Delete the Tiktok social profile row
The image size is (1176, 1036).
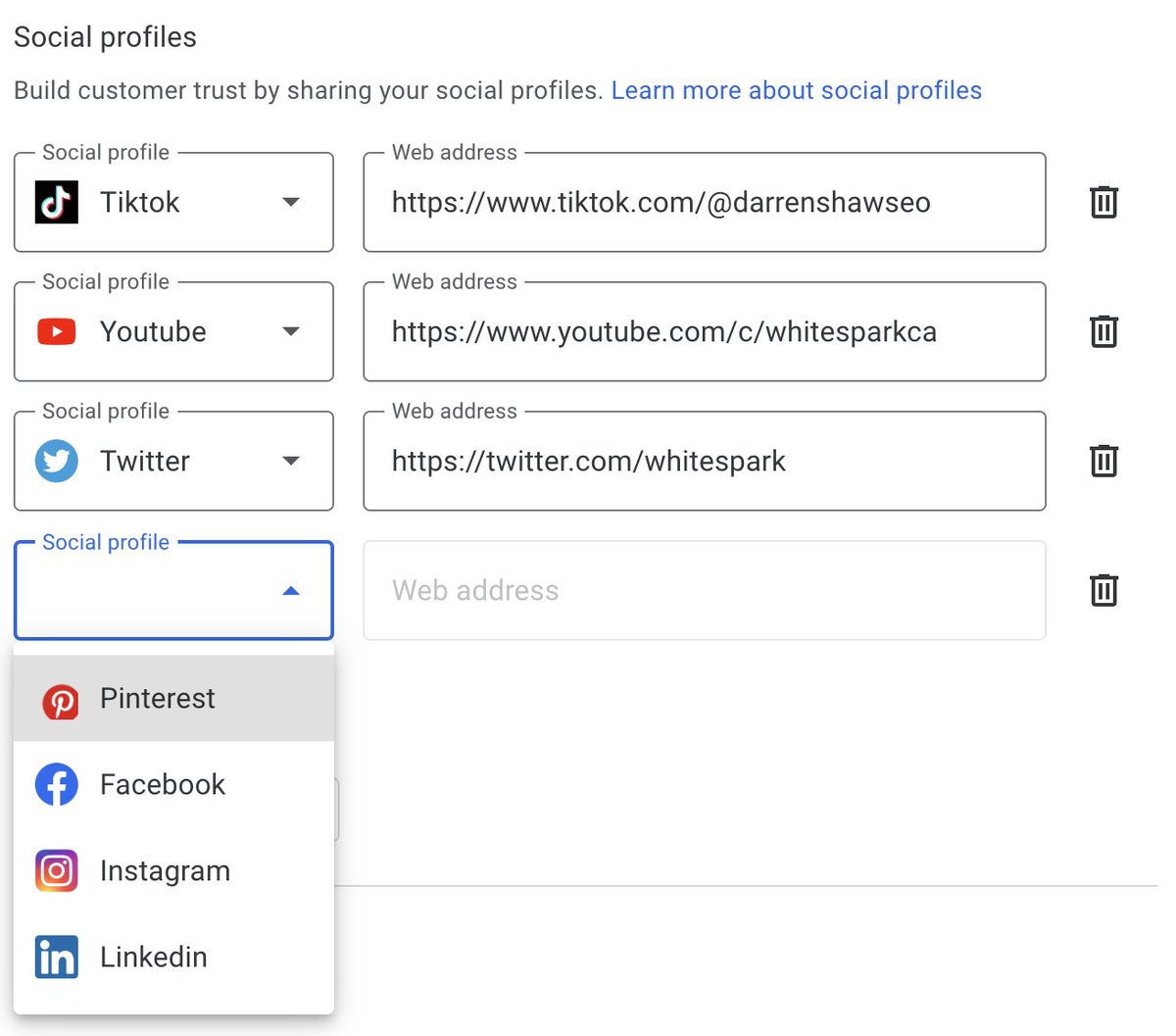pyautogui.click(x=1103, y=202)
